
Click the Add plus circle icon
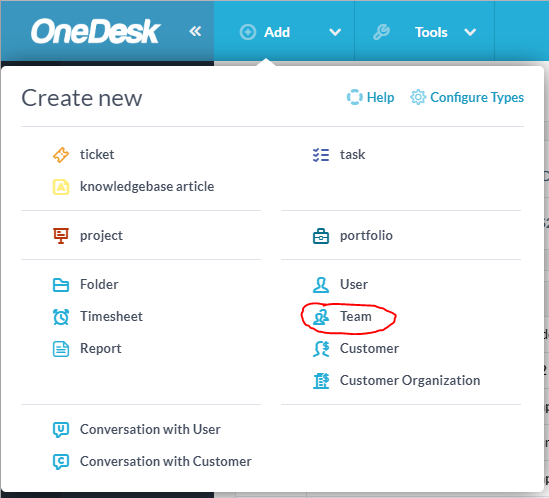[248, 32]
